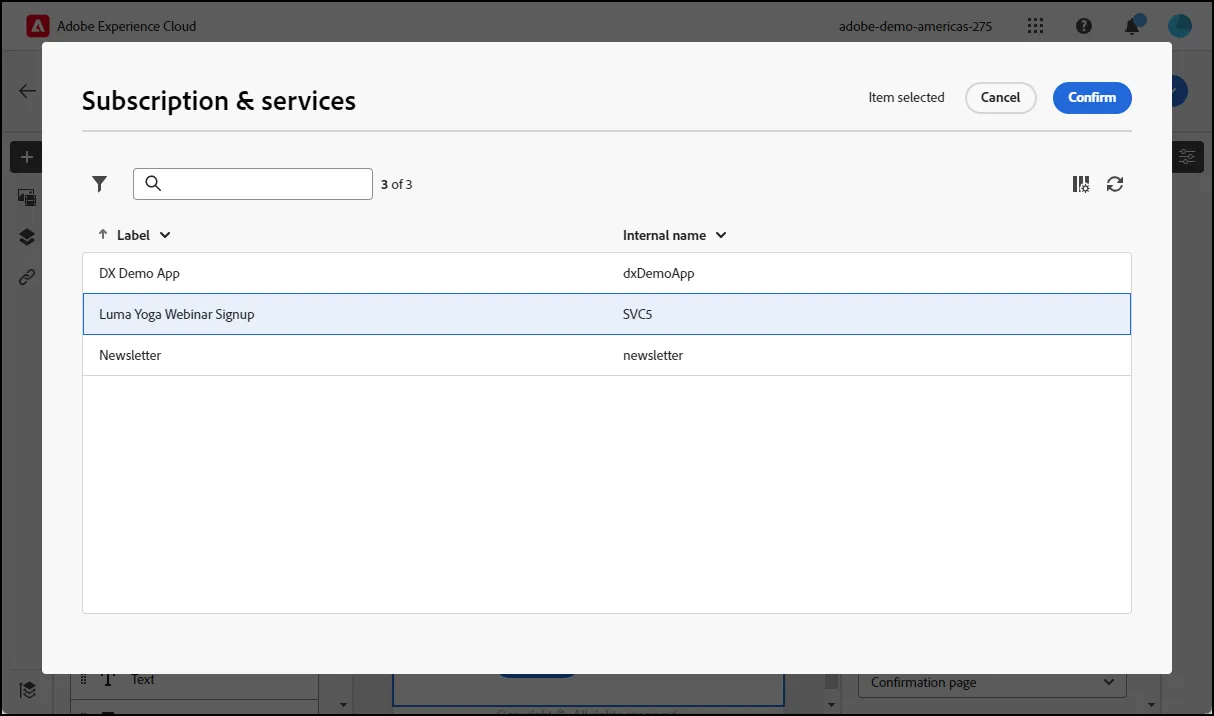Cancel the subscription selection dialog

tap(1000, 97)
